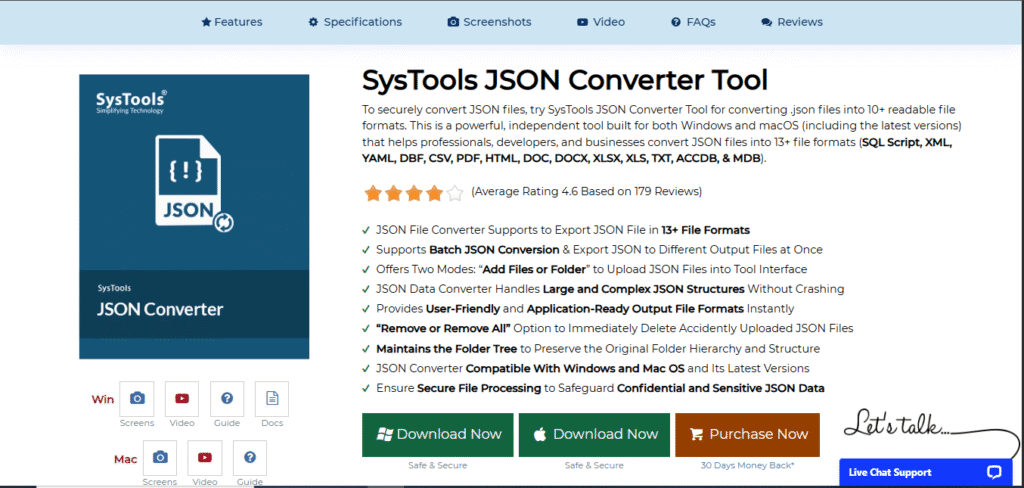
Task: Click the Apple logo on Download Now
Action: (539, 434)
